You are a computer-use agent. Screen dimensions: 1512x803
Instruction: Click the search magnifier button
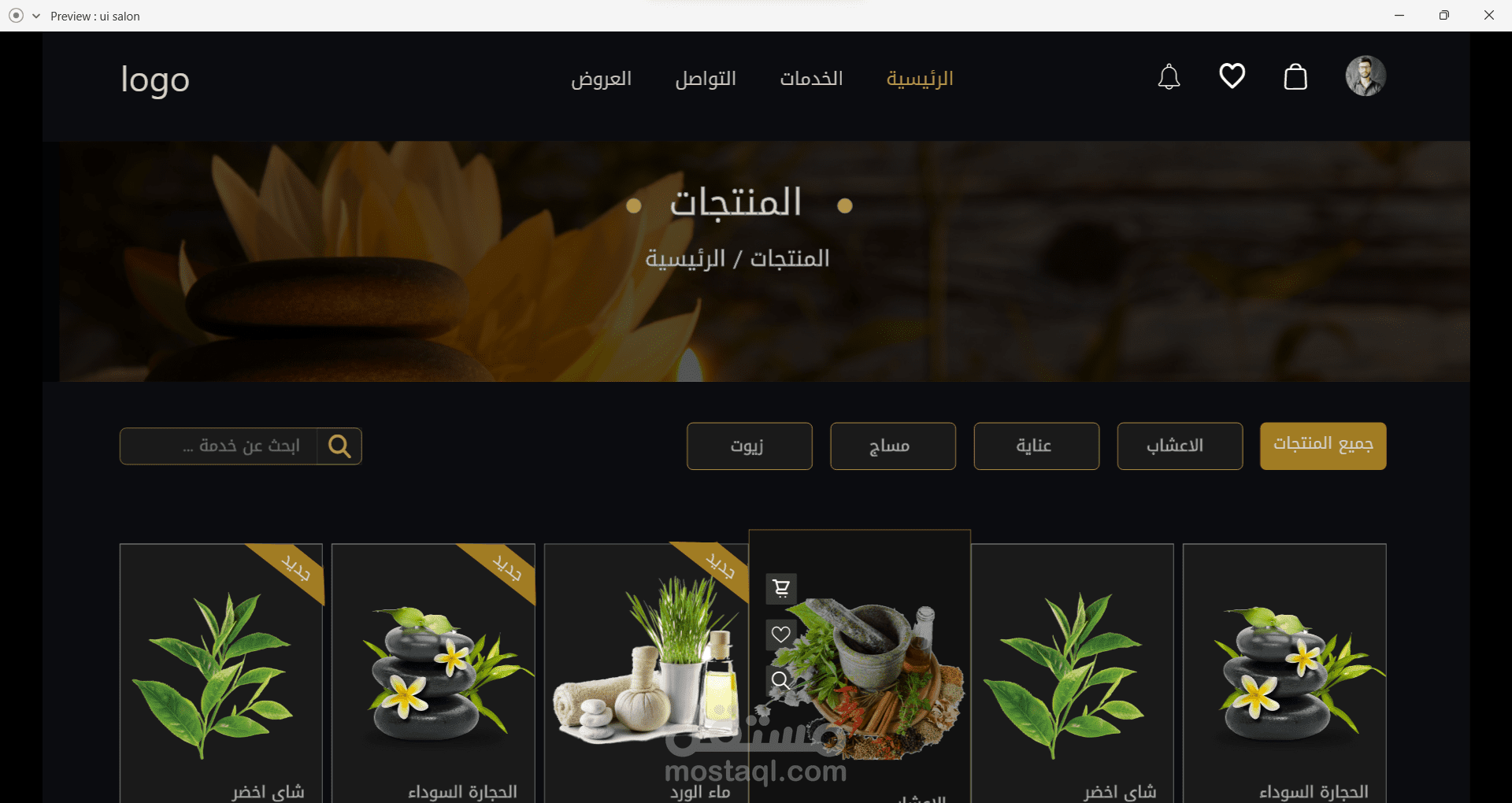[339, 446]
